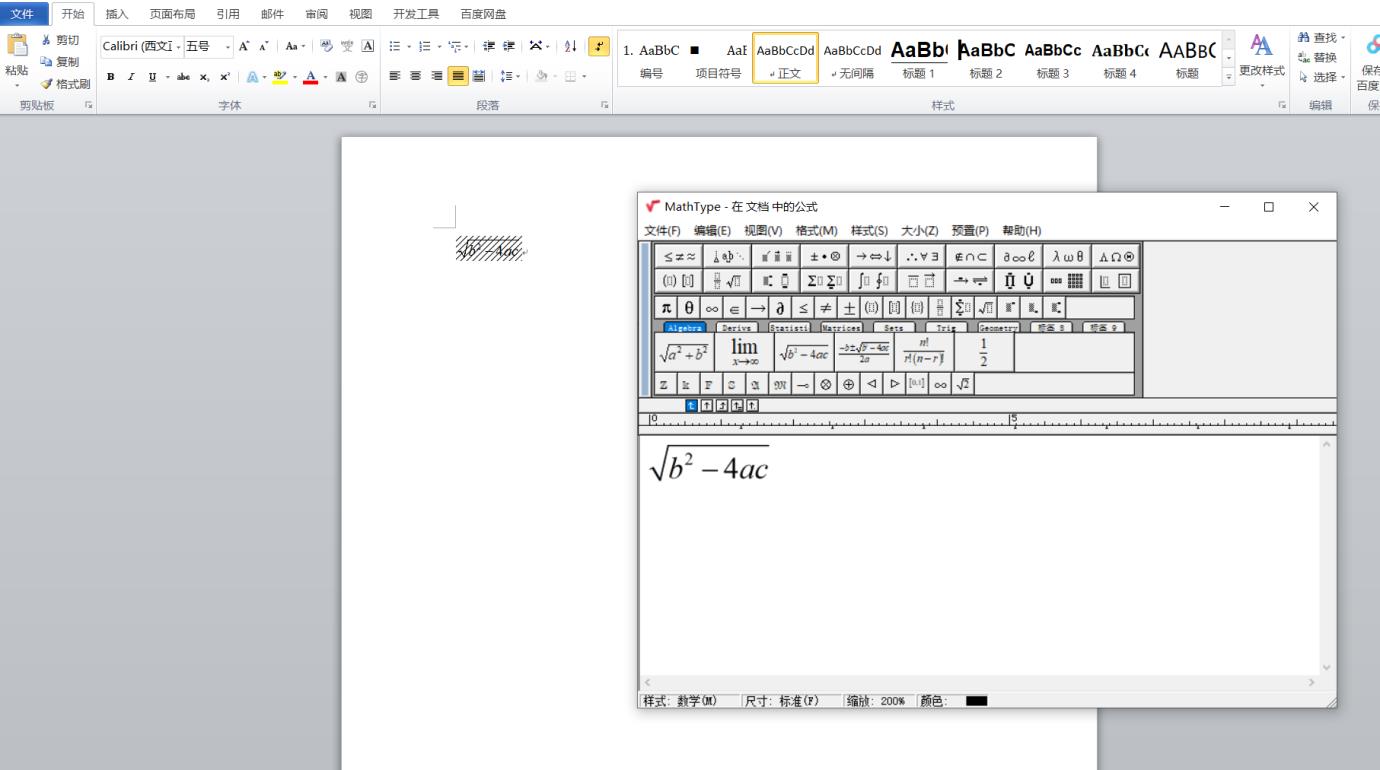This screenshot has width=1380, height=770.
Task: Toggle Bold formatting in Word
Action: click(x=110, y=77)
